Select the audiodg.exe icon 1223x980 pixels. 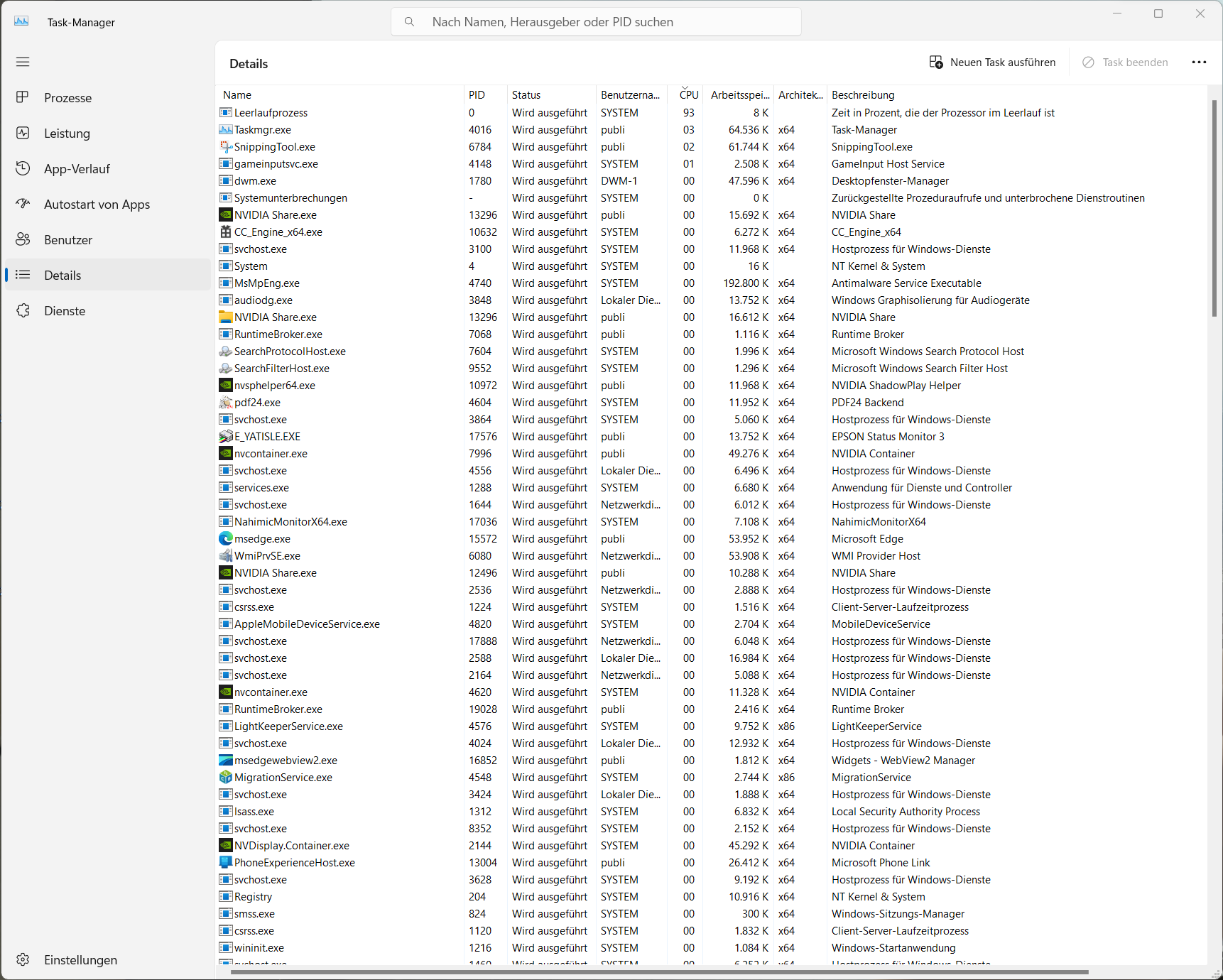(226, 300)
